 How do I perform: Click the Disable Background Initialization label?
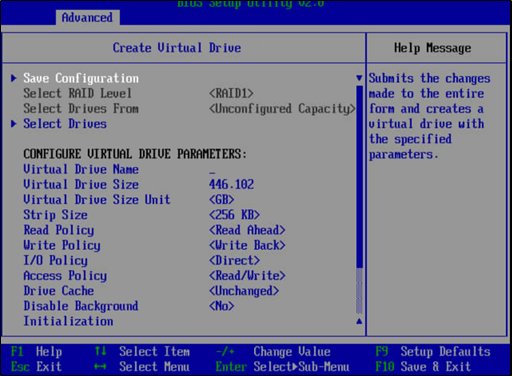[x=81, y=314]
